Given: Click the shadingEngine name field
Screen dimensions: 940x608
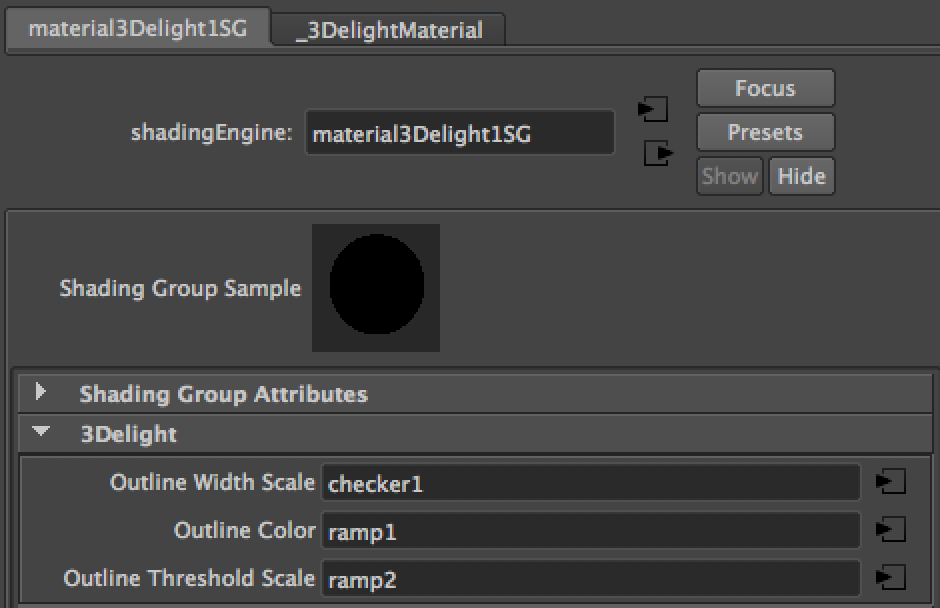Looking at the screenshot, I should pos(459,133).
